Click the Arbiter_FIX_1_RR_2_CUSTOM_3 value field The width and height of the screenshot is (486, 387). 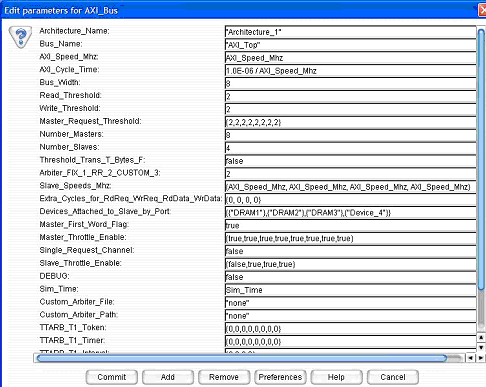(x=350, y=174)
